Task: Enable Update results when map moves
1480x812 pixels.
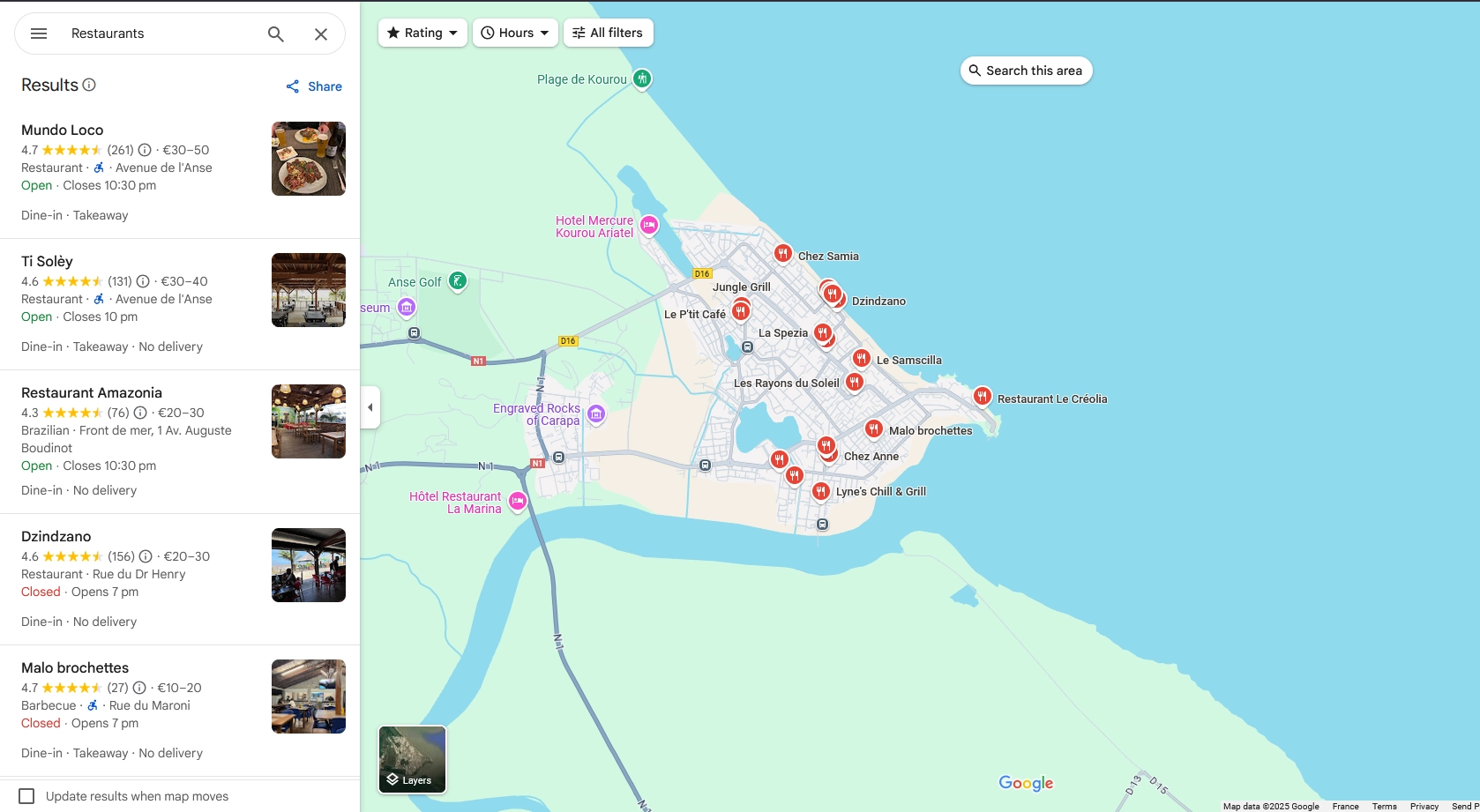Action: click(x=28, y=795)
